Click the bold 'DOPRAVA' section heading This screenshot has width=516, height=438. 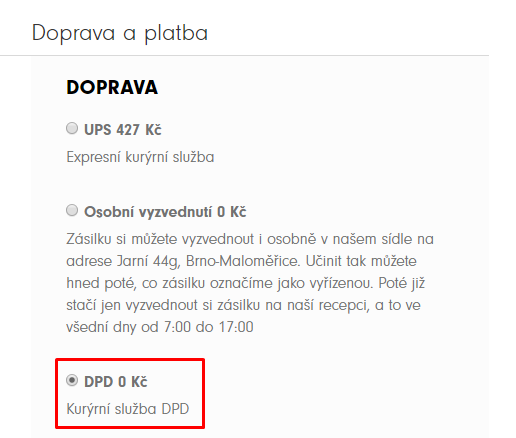(x=112, y=87)
